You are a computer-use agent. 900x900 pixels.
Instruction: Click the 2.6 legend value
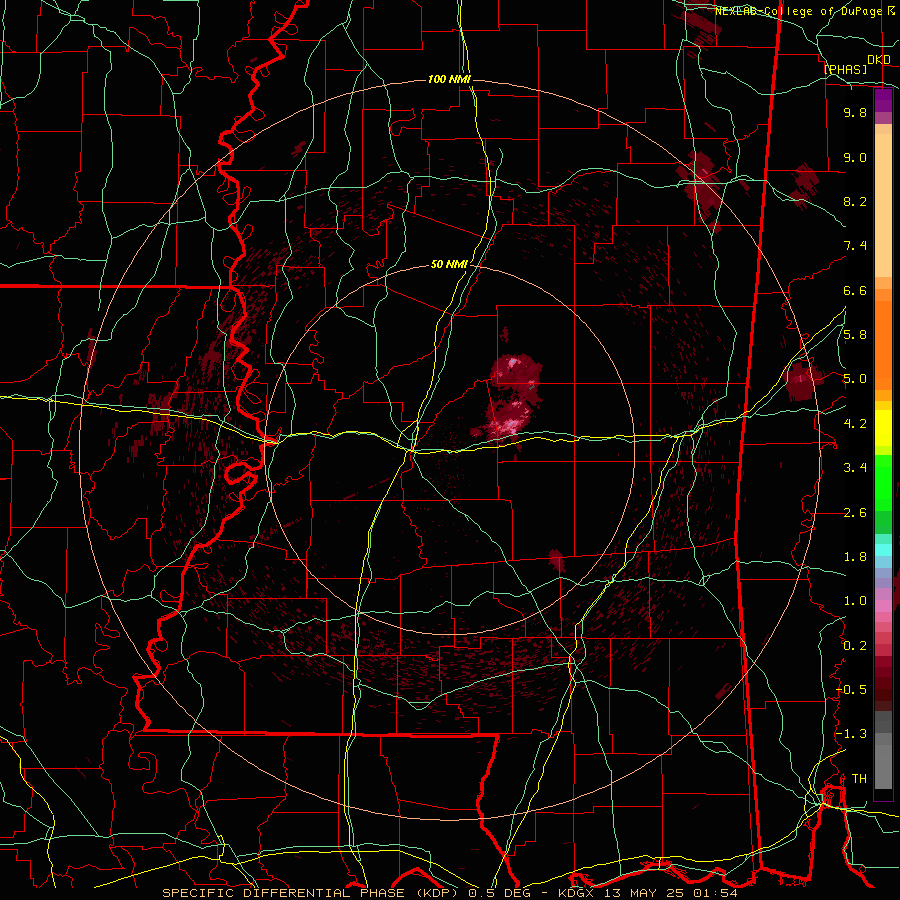(855, 513)
